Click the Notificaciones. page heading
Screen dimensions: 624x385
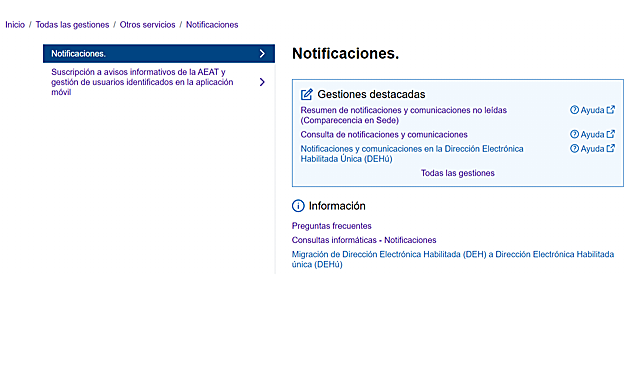pyautogui.click(x=345, y=53)
